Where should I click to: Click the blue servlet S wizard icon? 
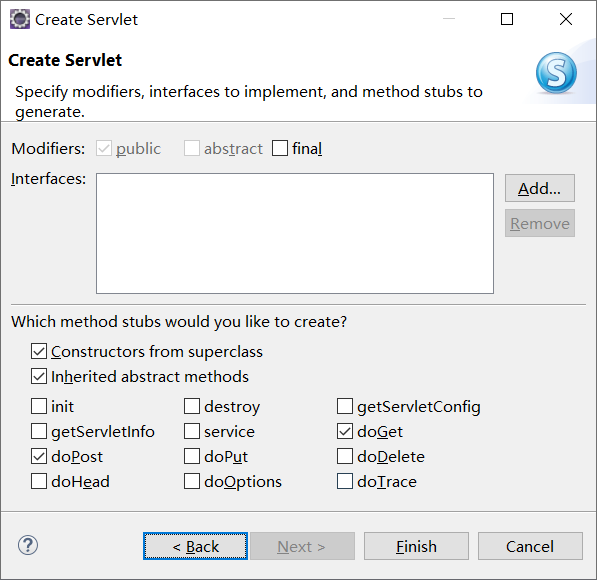point(556,73)
